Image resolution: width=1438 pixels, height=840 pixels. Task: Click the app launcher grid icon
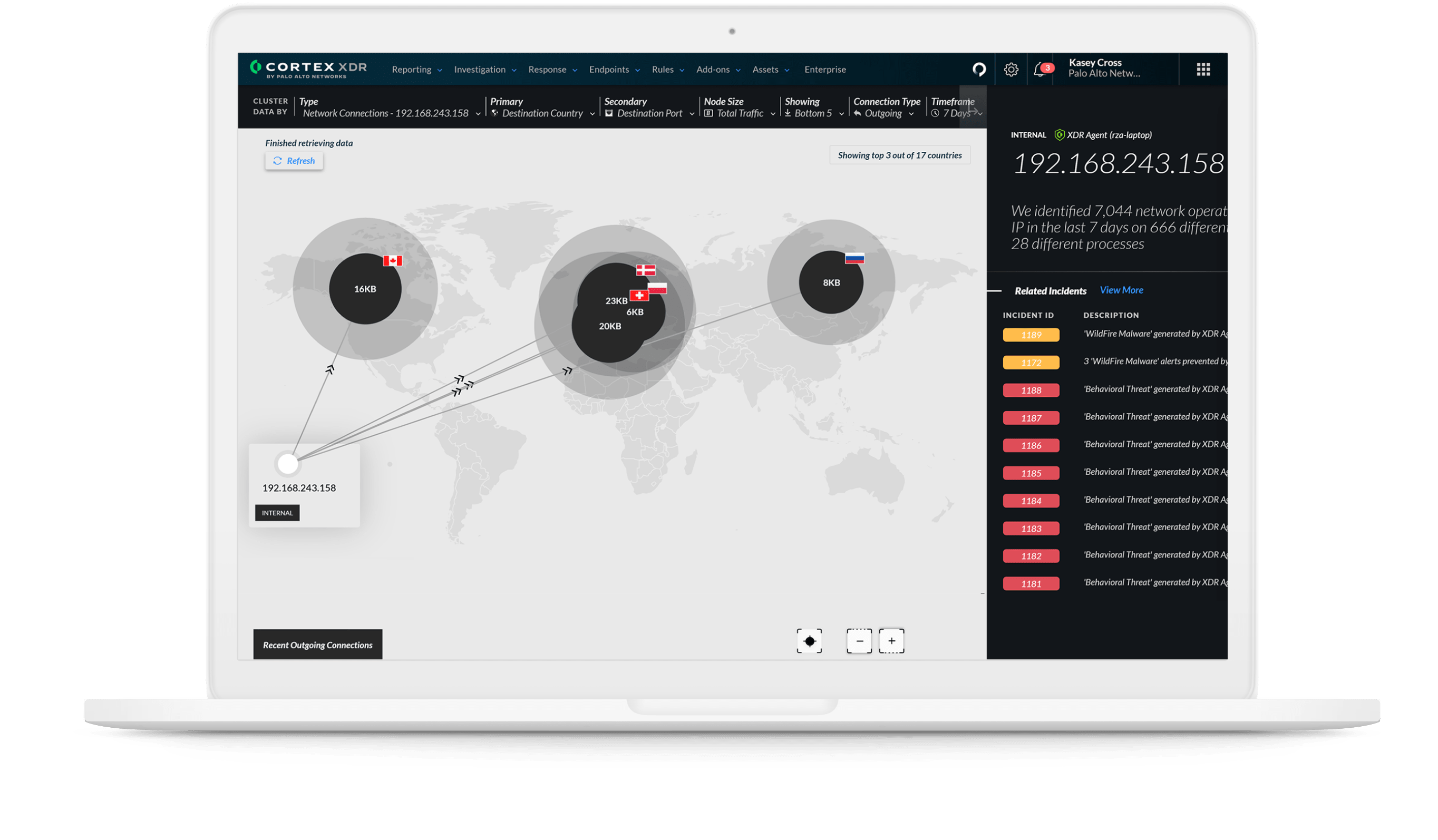(x=1203, y=69)
